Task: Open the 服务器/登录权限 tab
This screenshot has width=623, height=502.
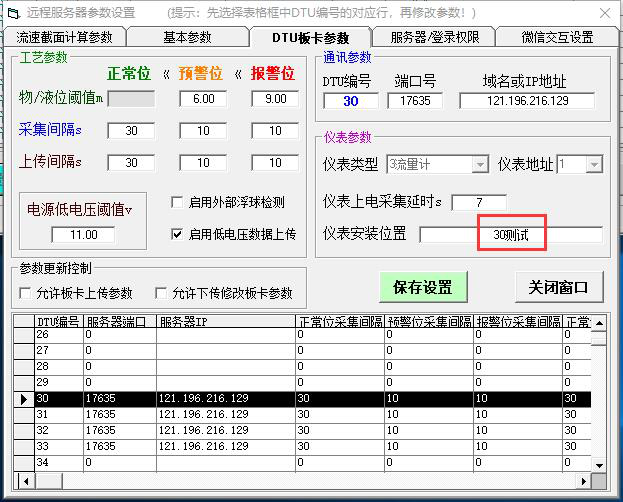Action: click(434, 37)
